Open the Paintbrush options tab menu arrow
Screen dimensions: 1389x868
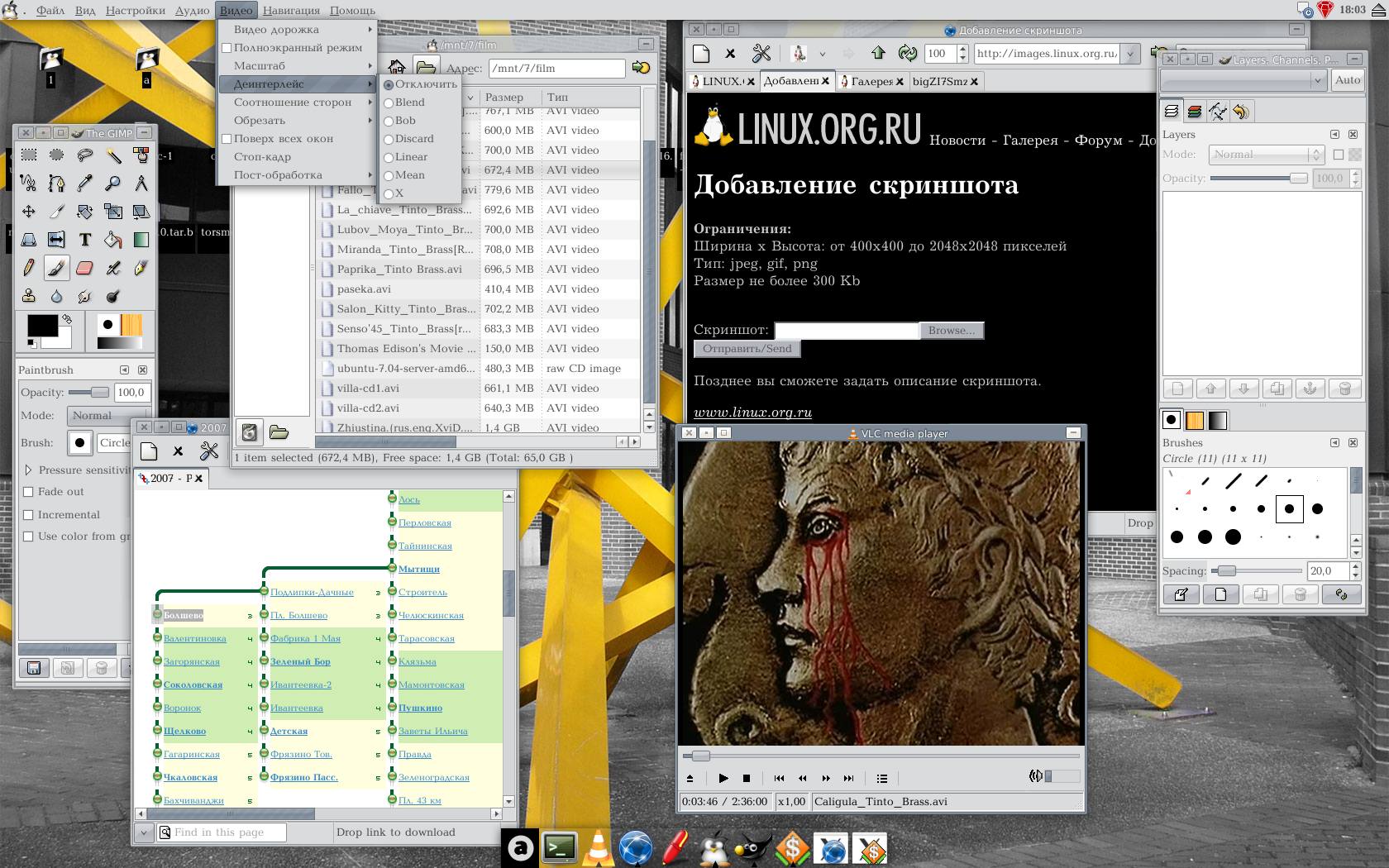pyautogui.click(x=124, y=370)
